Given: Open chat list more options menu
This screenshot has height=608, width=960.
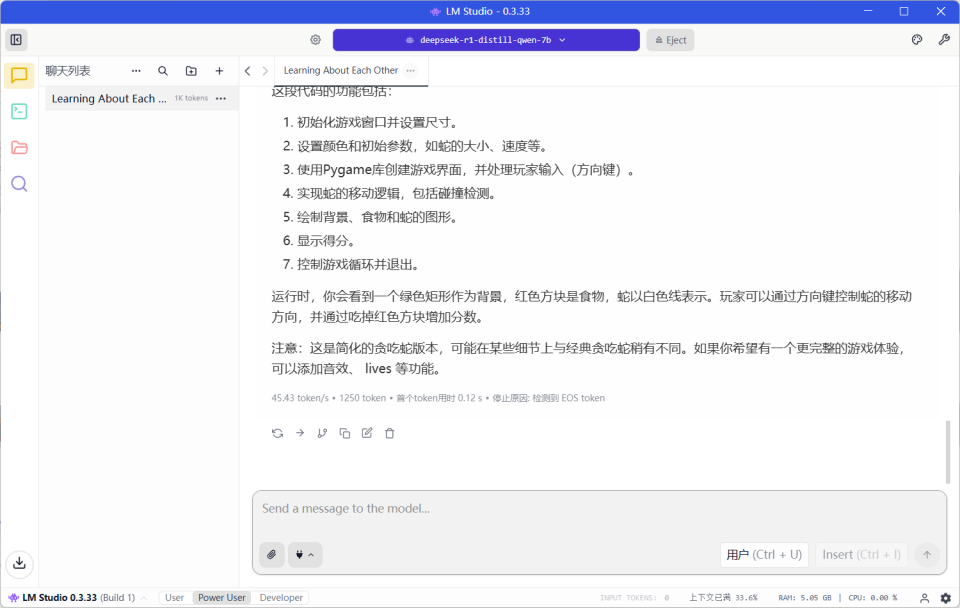Looking at the screenshot, I should click(136, 71).
